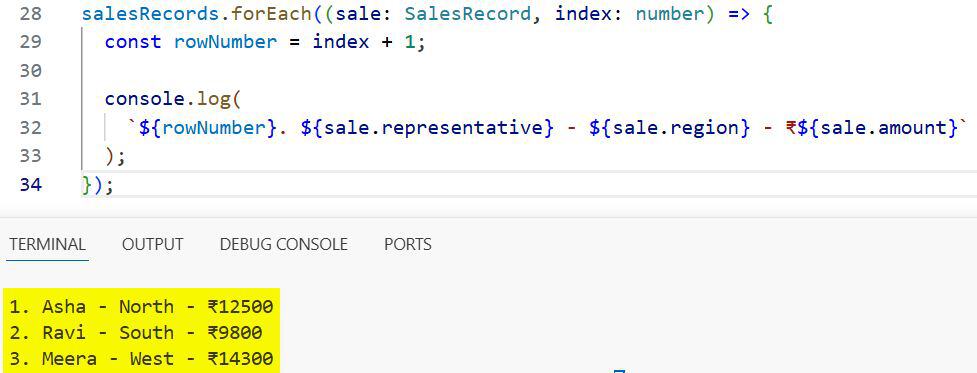Click ${sale.representative} in the template string
This screenshot has height=373, width=977.
tap(427, 128)
